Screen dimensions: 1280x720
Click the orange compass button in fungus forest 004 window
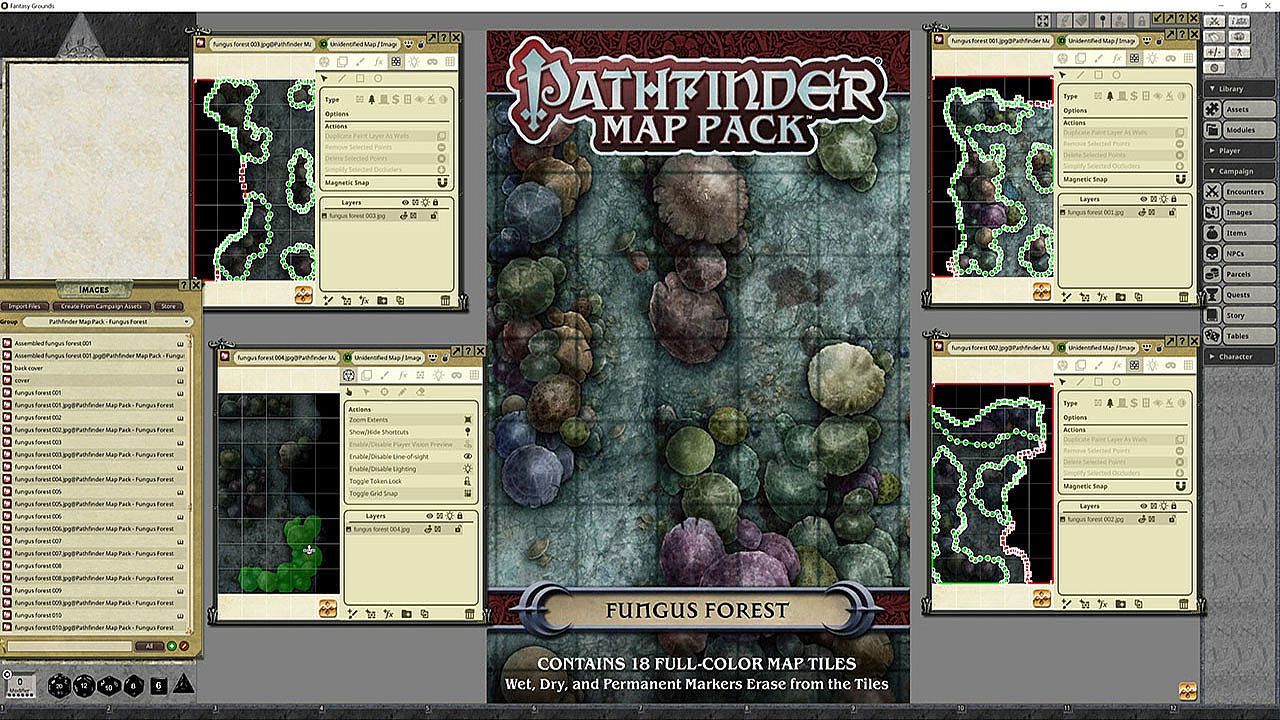(x=328, y=607)
